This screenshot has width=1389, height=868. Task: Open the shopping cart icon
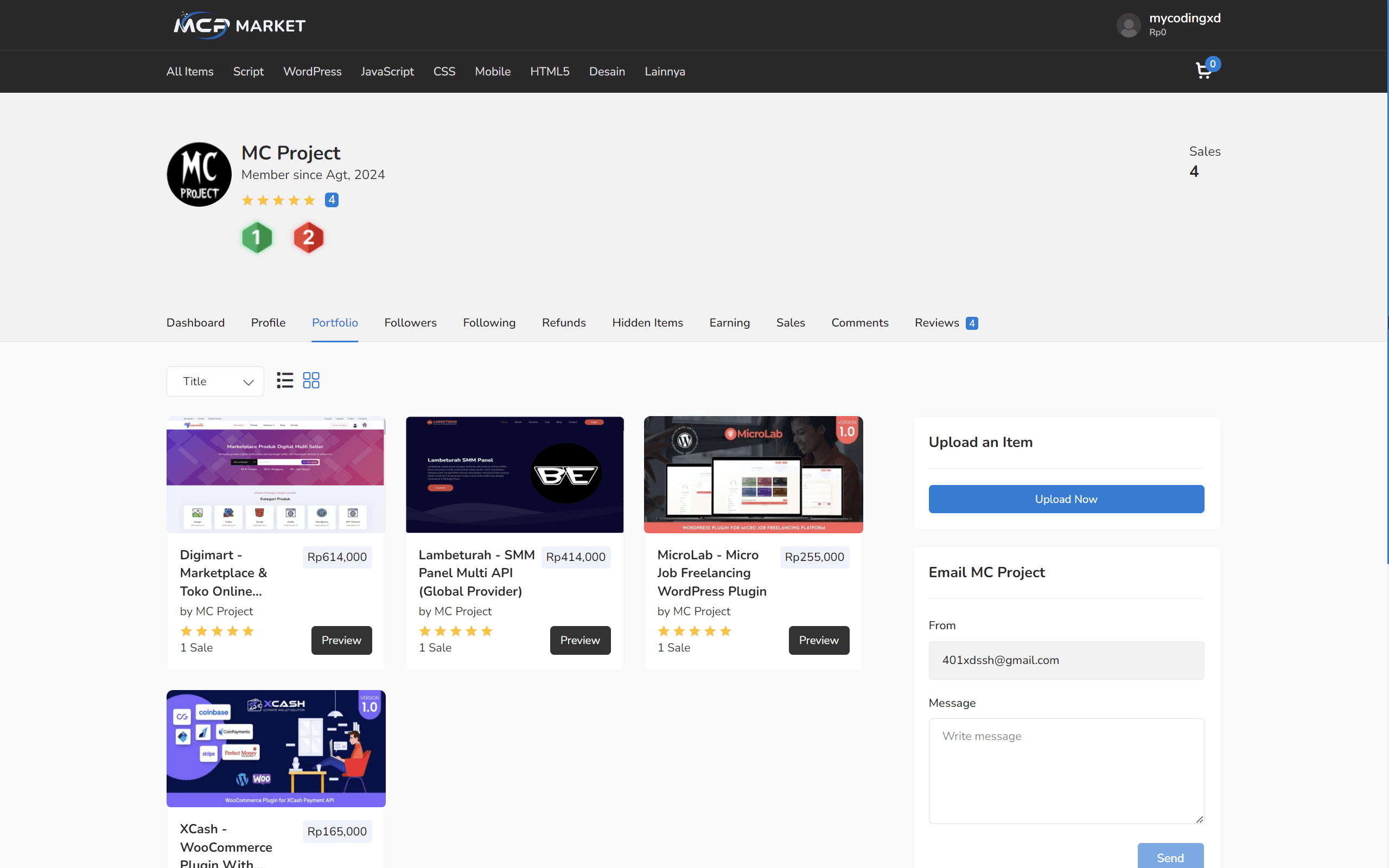point(1203,71)
